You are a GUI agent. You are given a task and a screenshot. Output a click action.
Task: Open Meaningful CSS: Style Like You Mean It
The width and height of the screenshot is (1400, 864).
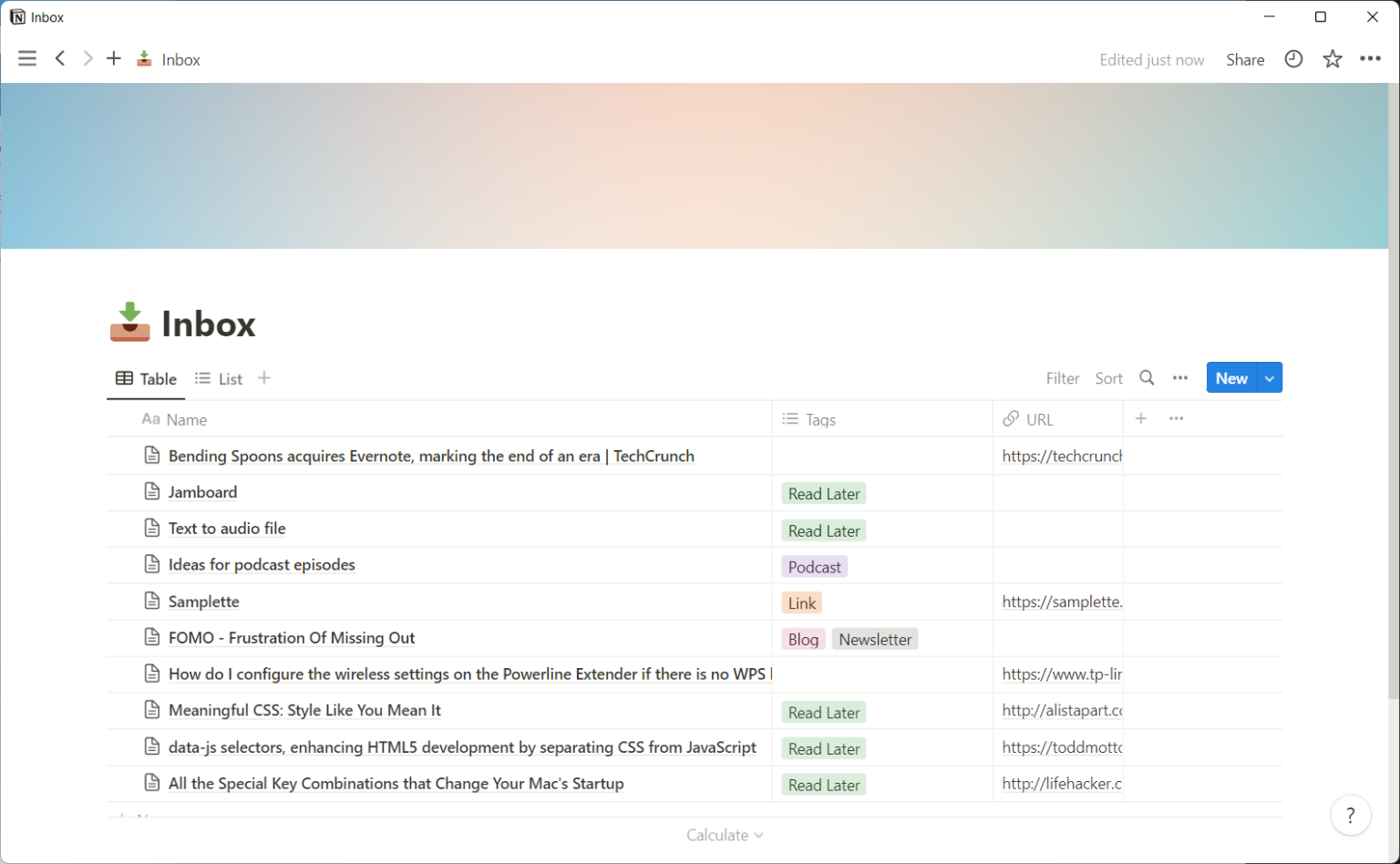304,710
